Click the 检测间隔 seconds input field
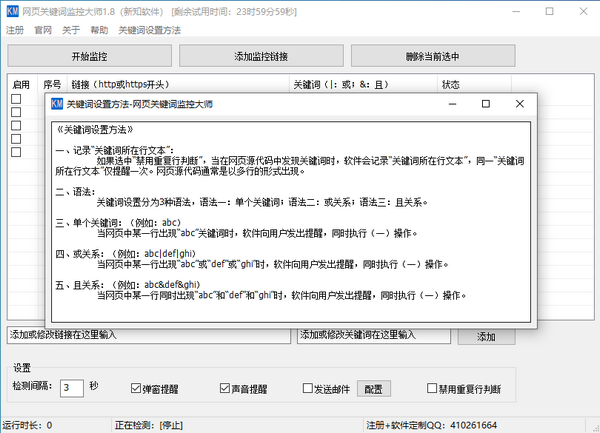This screenshot has width=600, height=433. [x=71, y=388]
